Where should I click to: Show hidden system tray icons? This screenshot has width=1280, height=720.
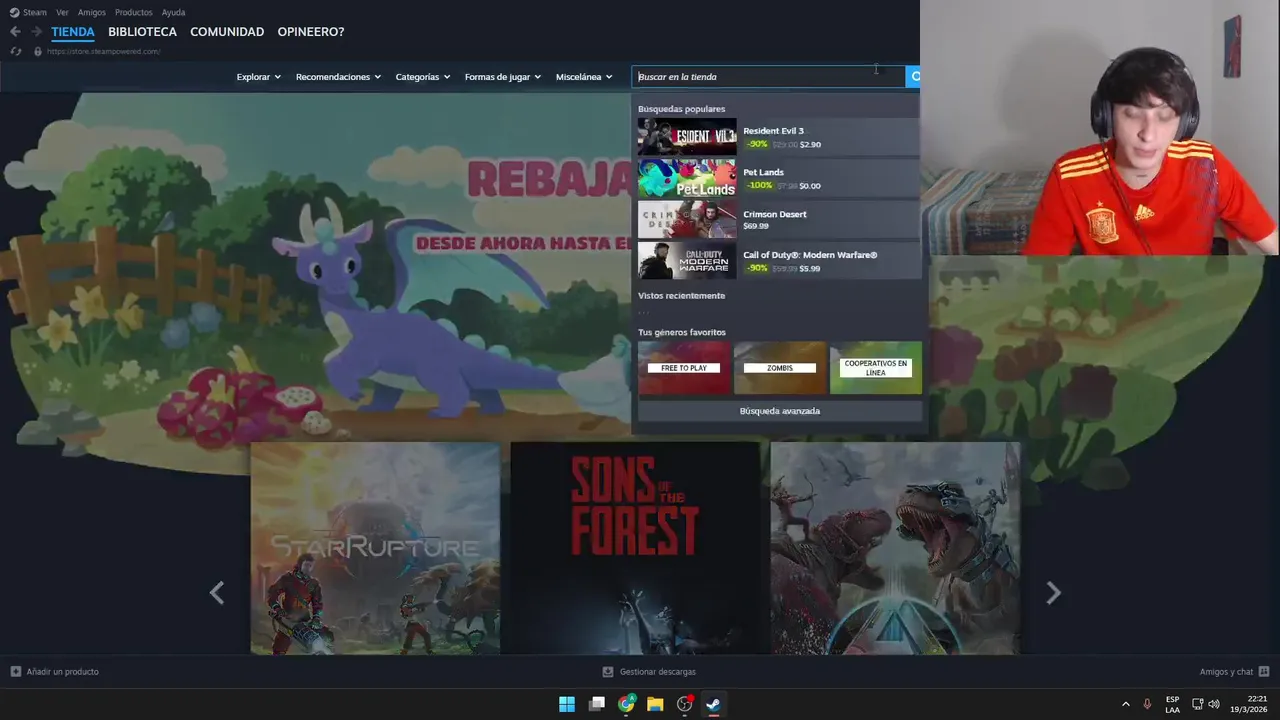[x=1125, y=704]
